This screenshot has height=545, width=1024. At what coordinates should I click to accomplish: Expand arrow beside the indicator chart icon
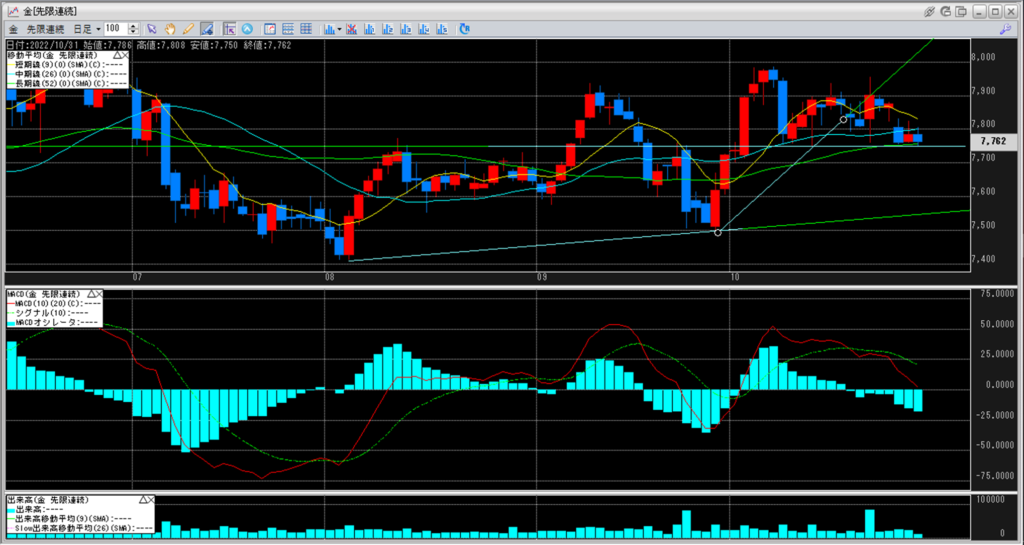click(340, 29)
